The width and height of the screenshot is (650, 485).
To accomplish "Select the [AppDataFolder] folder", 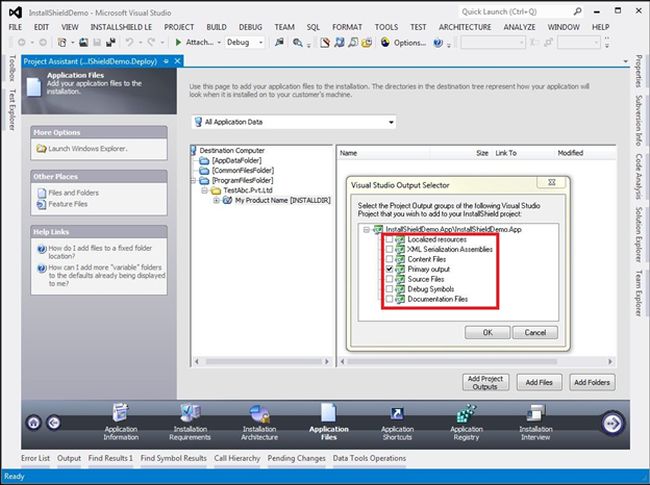I will (x=236, y=160).
